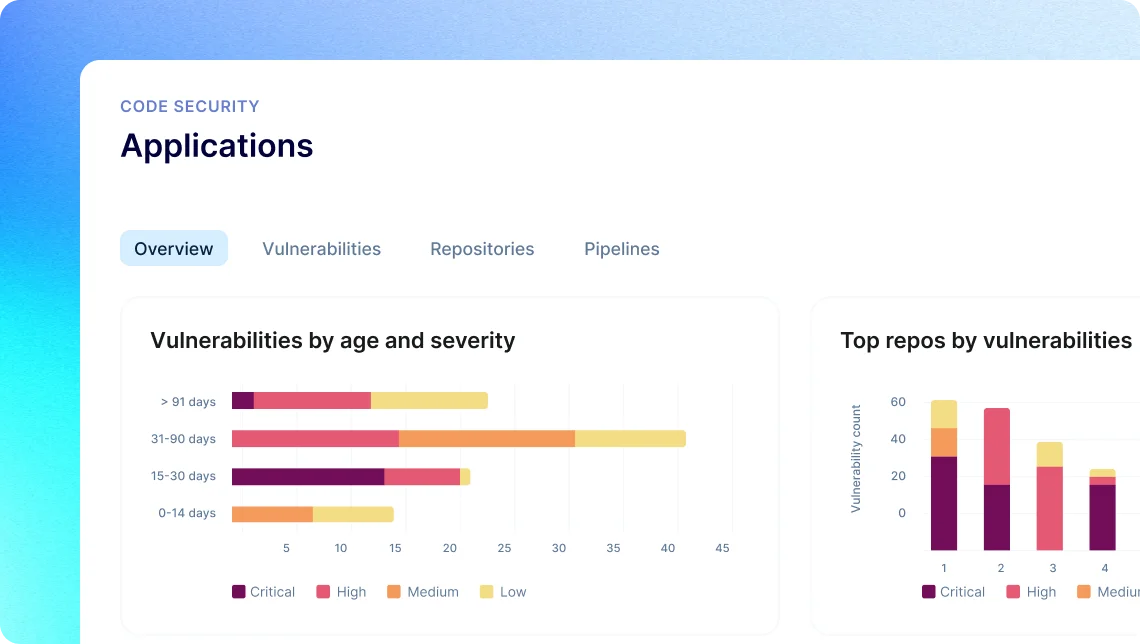Select repo 2 column in Top repos chart
This screenshot has height=644, width=1140.
tap(997, 479)
